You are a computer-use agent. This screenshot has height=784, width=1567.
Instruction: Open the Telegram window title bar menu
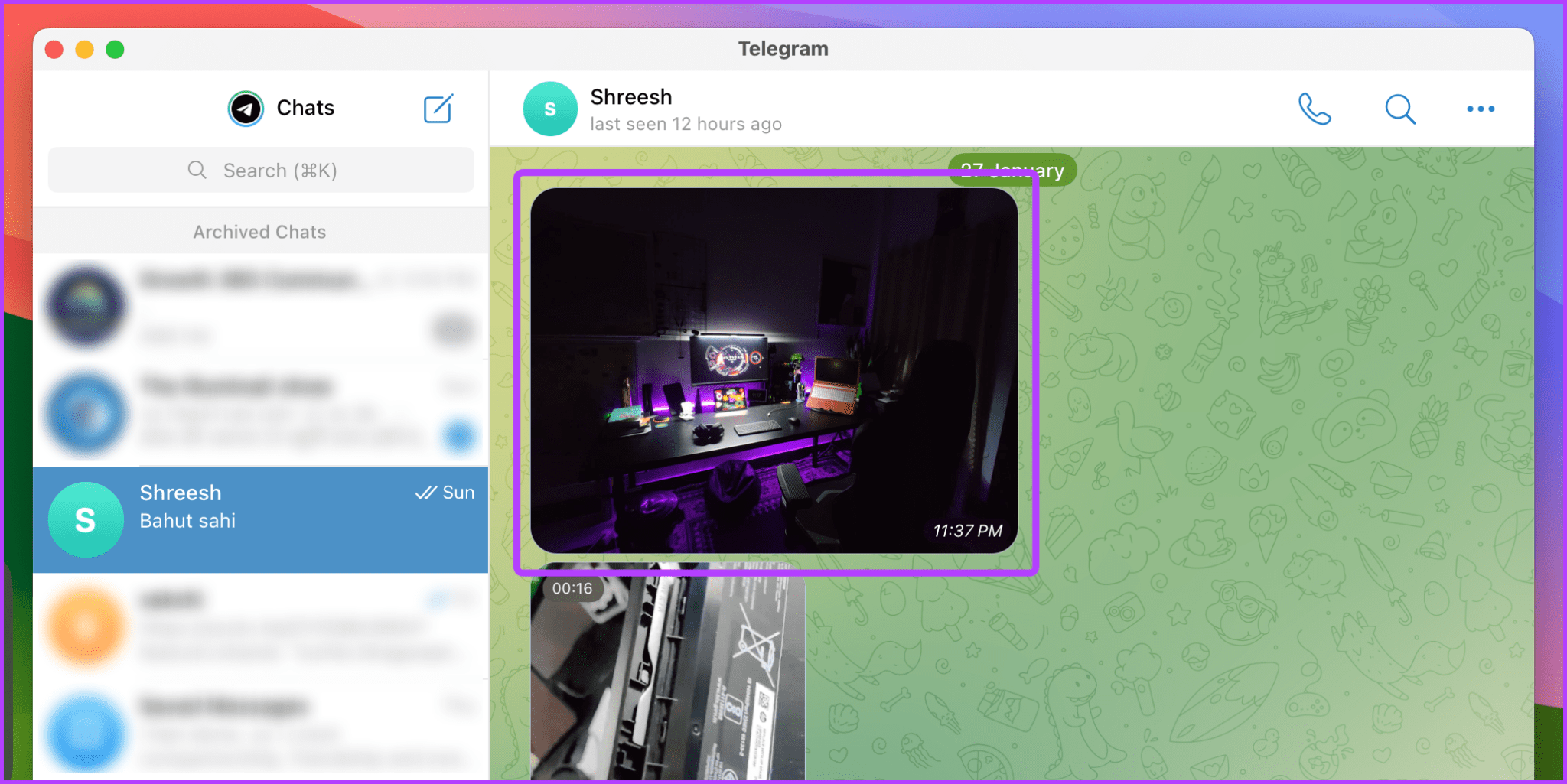point(783,48)
